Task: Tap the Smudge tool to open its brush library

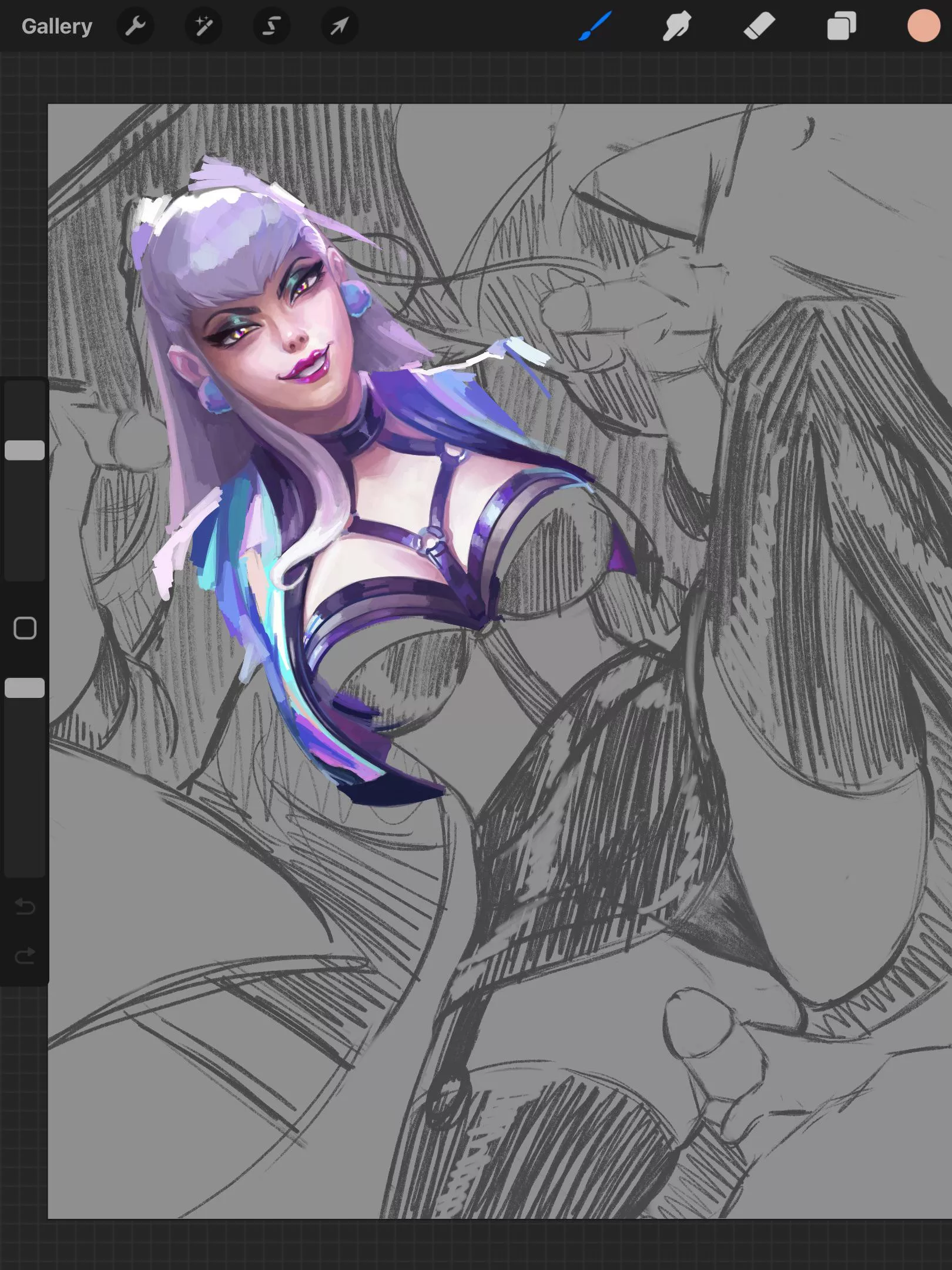Action: pos(675,26)
